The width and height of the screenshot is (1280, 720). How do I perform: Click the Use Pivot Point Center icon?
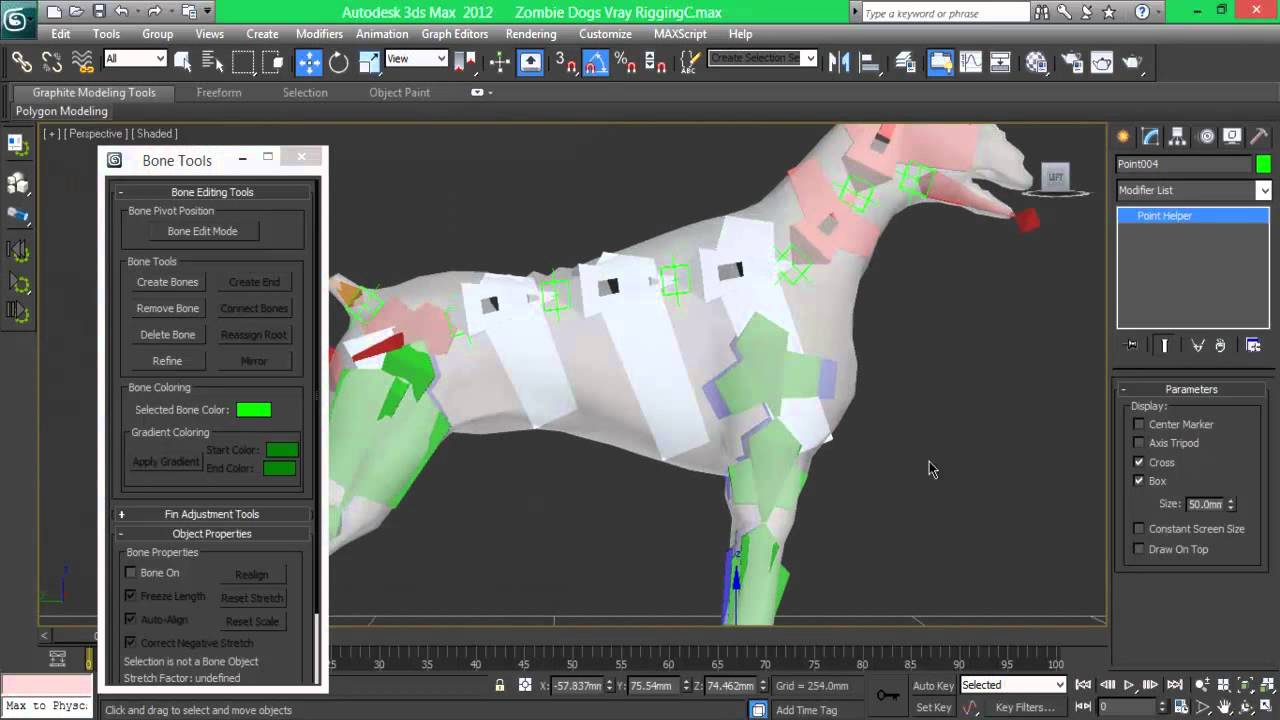pyautogui.click(x=465, y=62)
